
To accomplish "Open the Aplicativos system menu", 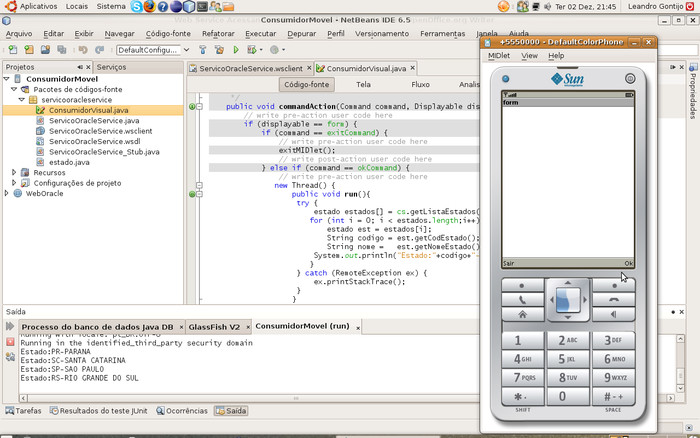I will 38,6.
